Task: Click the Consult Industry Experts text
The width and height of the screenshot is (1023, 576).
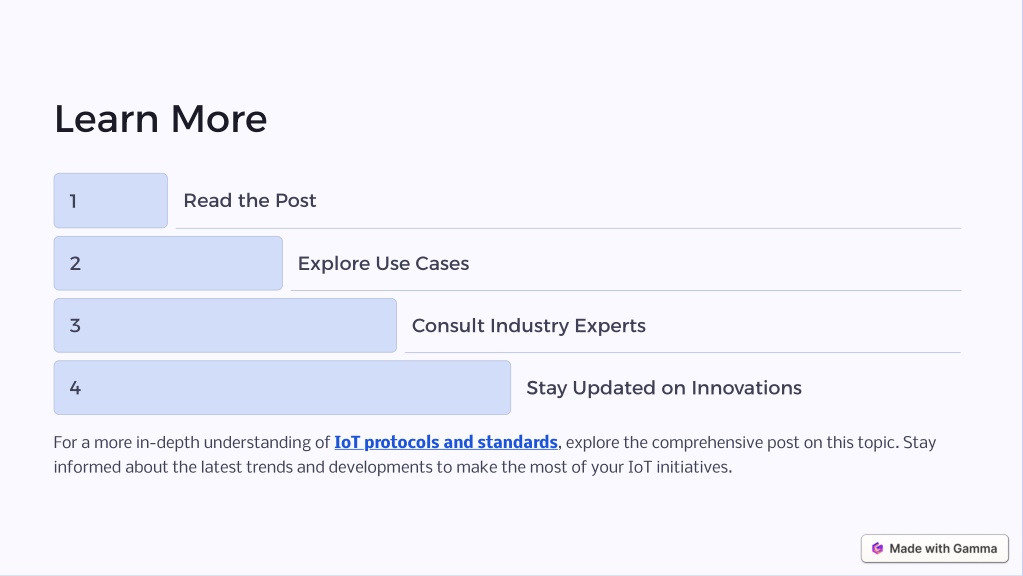Action: (528, 326)
